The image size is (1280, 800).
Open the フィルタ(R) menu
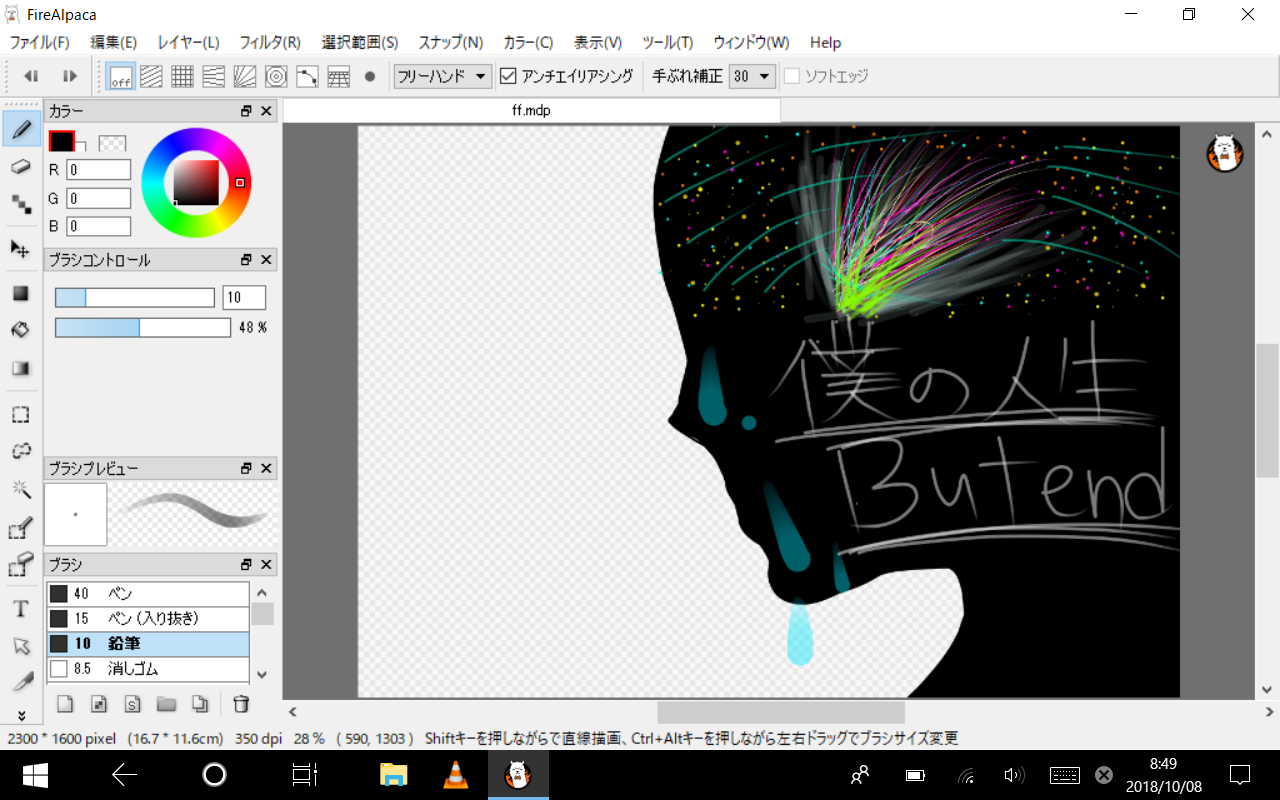click(x=270, y=43)
